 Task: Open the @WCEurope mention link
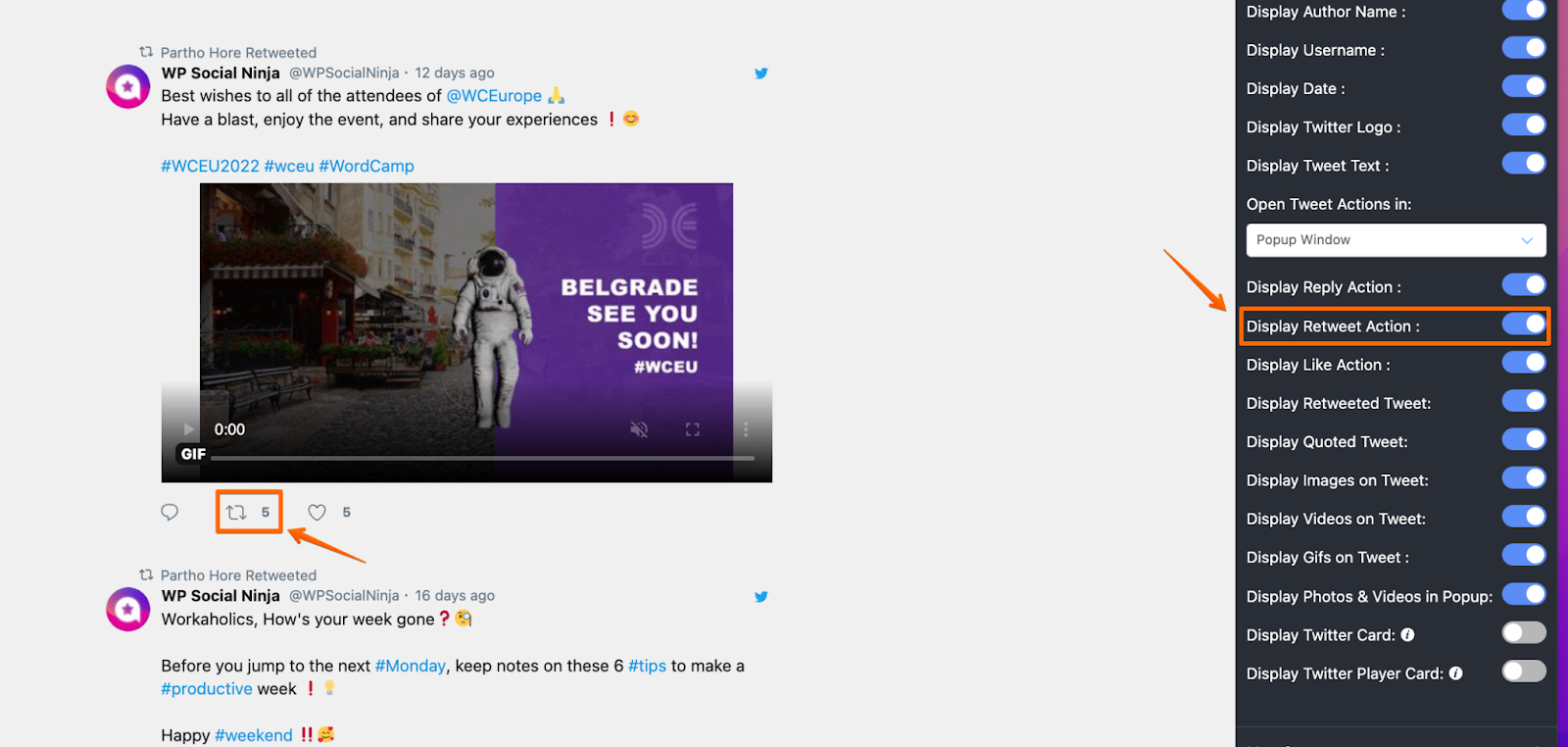(x=494, y=95)
